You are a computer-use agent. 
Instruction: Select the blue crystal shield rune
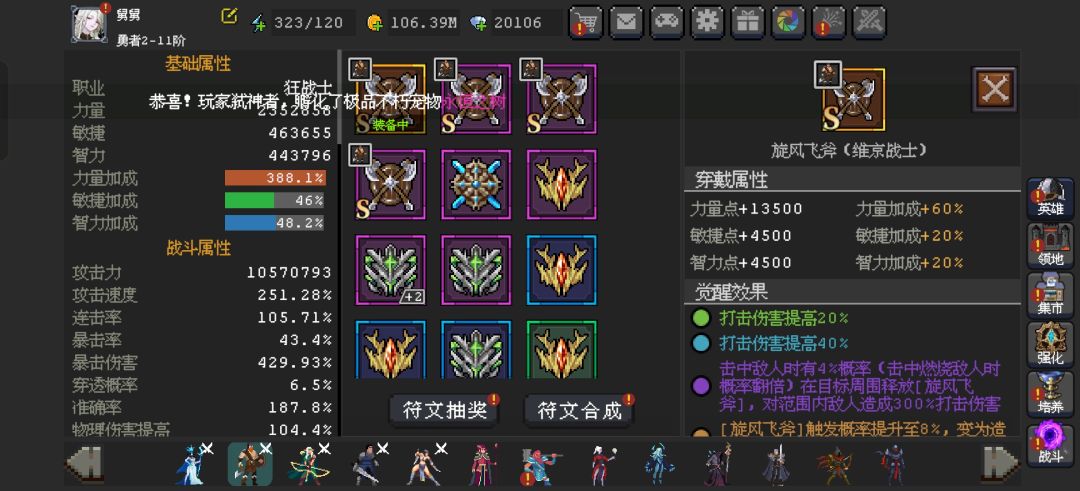point(476,185)
